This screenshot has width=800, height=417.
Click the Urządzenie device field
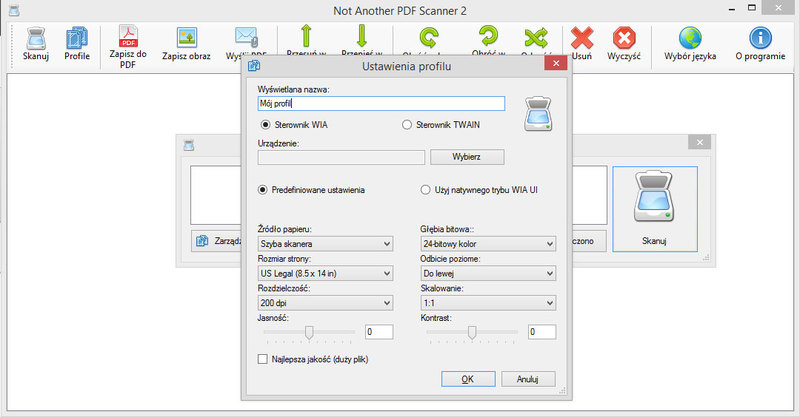click(x=341, y=157)
